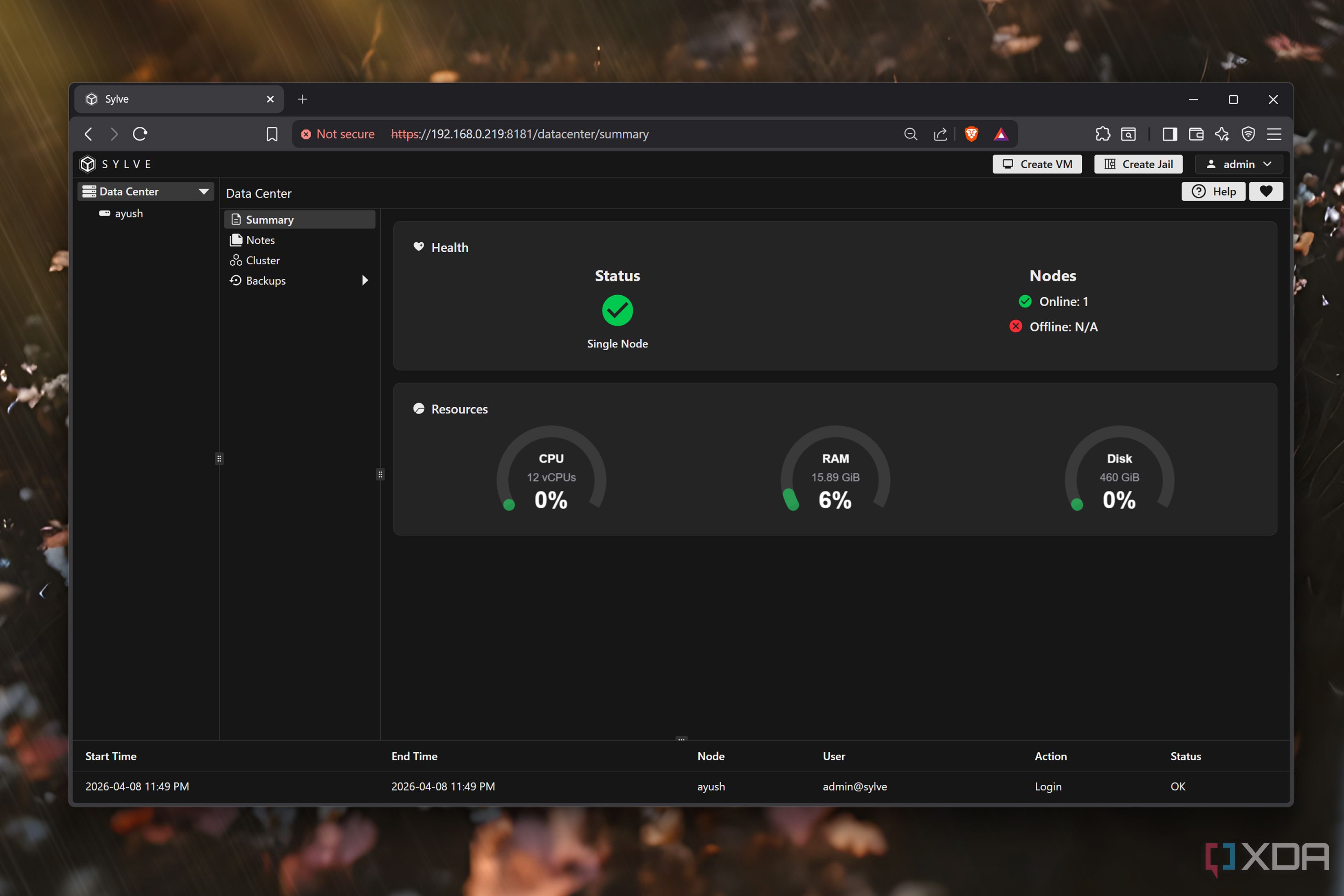Open a new browser tab
This screenshot has height=896, width=1344.
(302, 99)
